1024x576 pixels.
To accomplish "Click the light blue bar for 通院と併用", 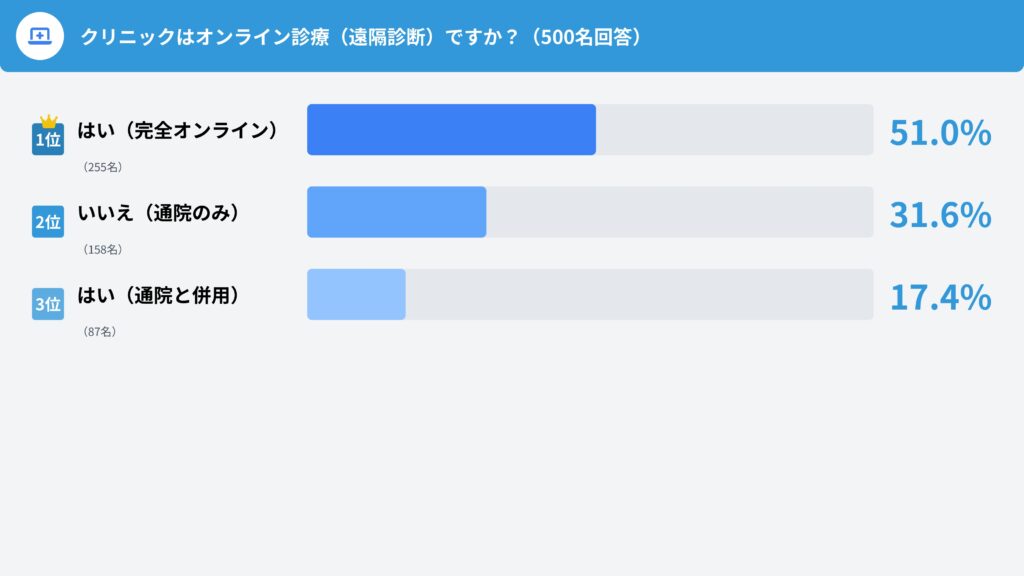I will (356, 295).
